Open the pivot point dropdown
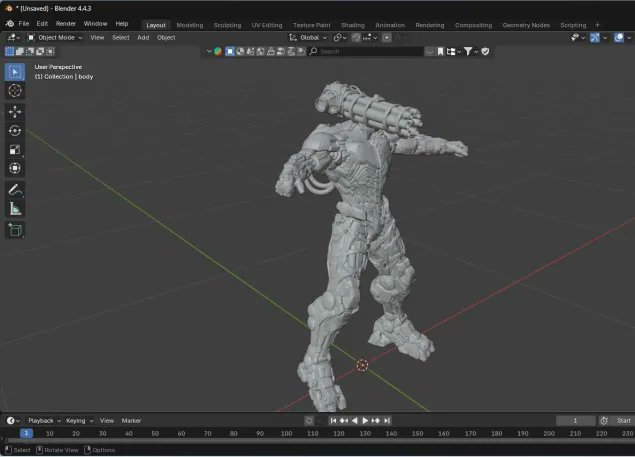Viewport: 635px width, 457px height. pyautogui.click(x=340, y=38)
